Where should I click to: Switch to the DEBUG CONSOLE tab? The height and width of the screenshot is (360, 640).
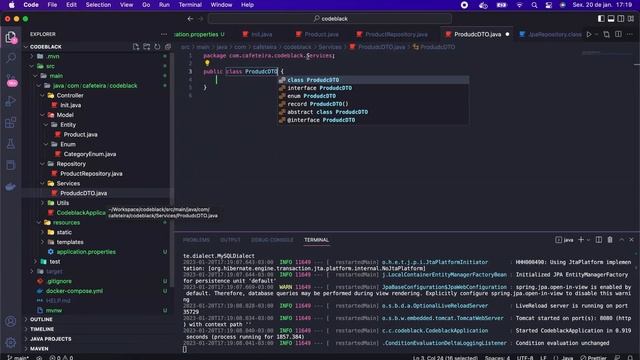click(x=272, y=240)
